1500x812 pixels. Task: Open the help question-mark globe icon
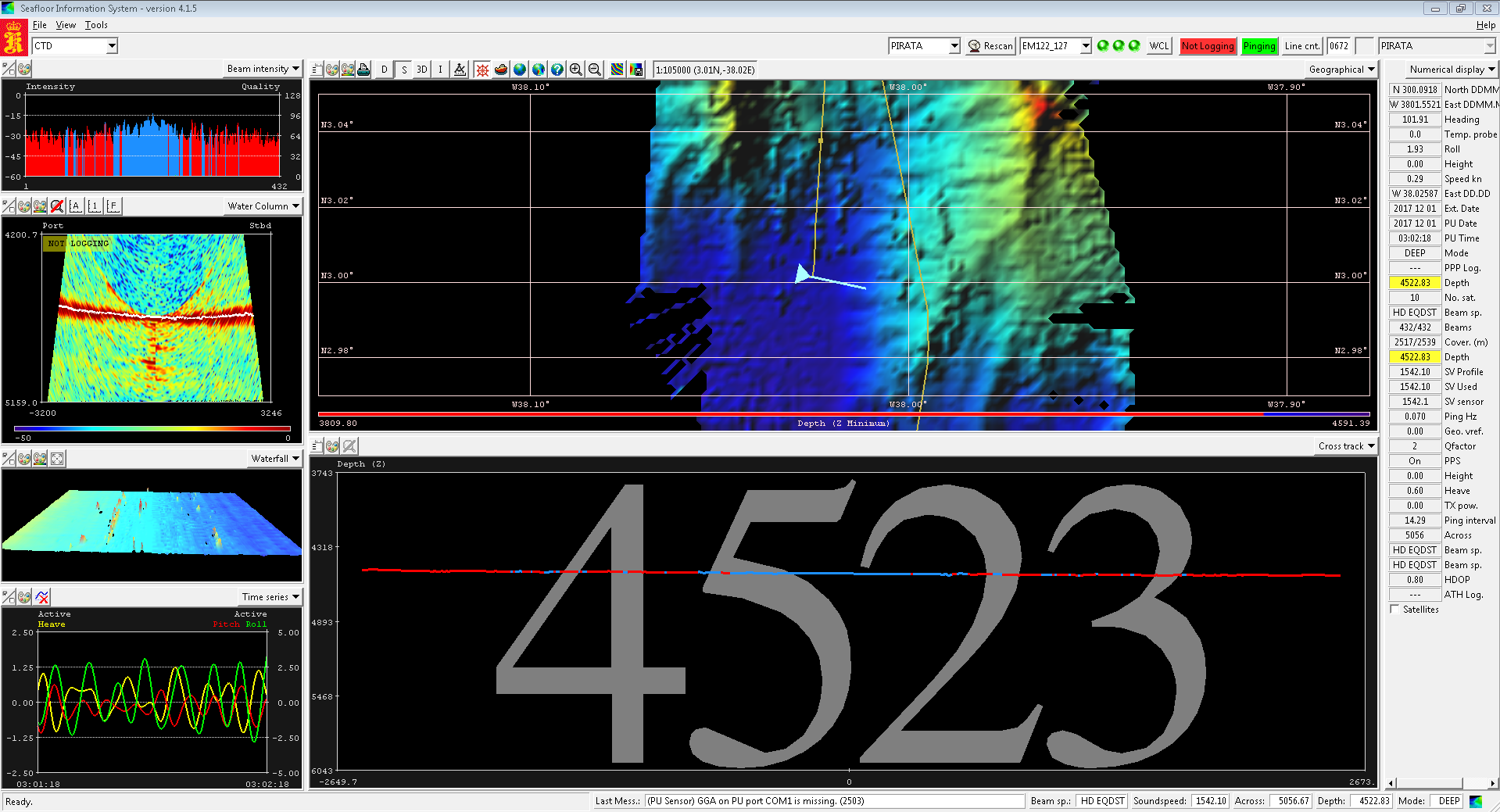click(557, 70)
